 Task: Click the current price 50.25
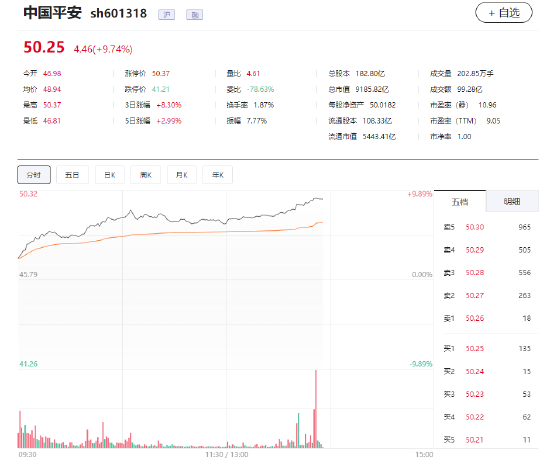44,47
